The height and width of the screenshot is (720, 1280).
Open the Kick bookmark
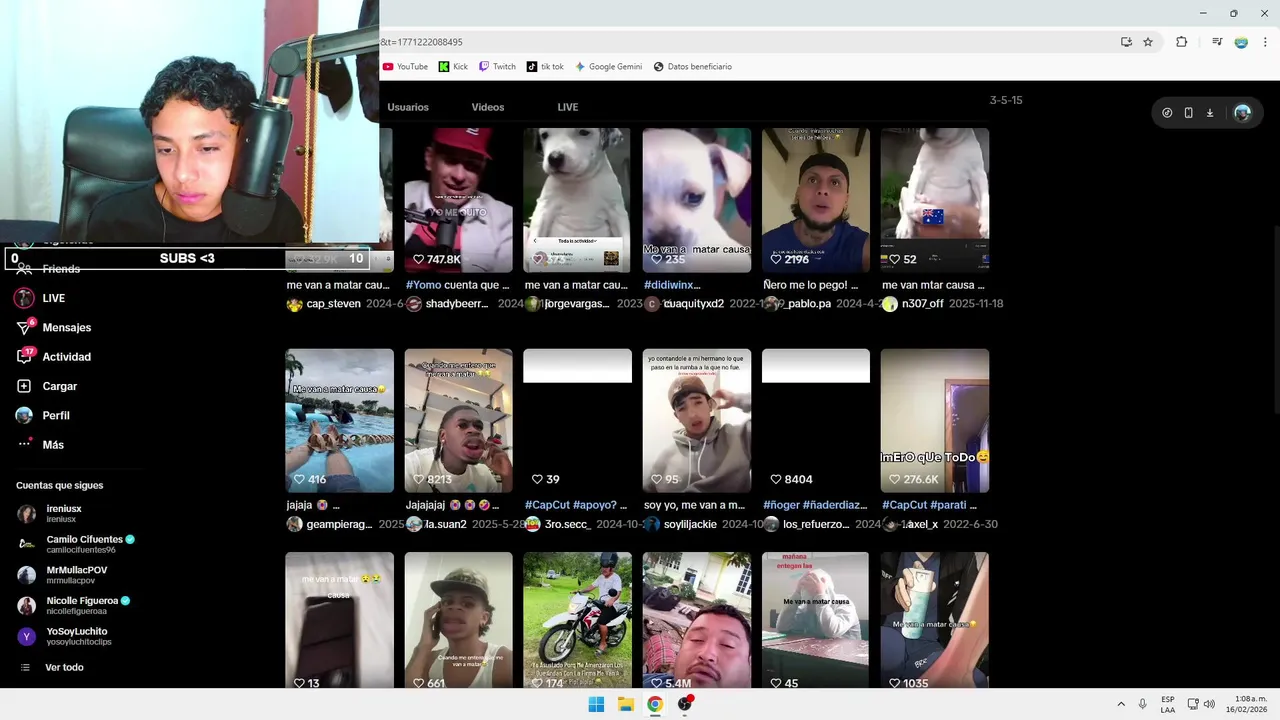(453, 67)
